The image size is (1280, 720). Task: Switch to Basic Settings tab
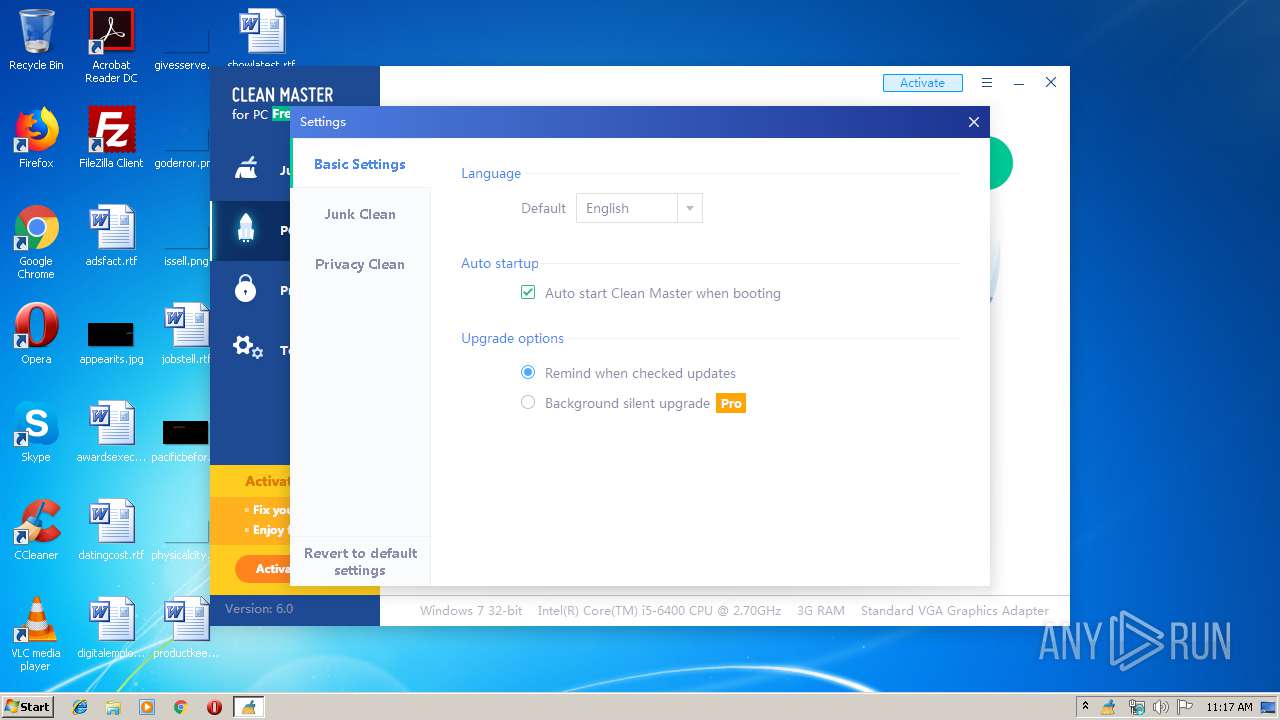pos(360,164)
